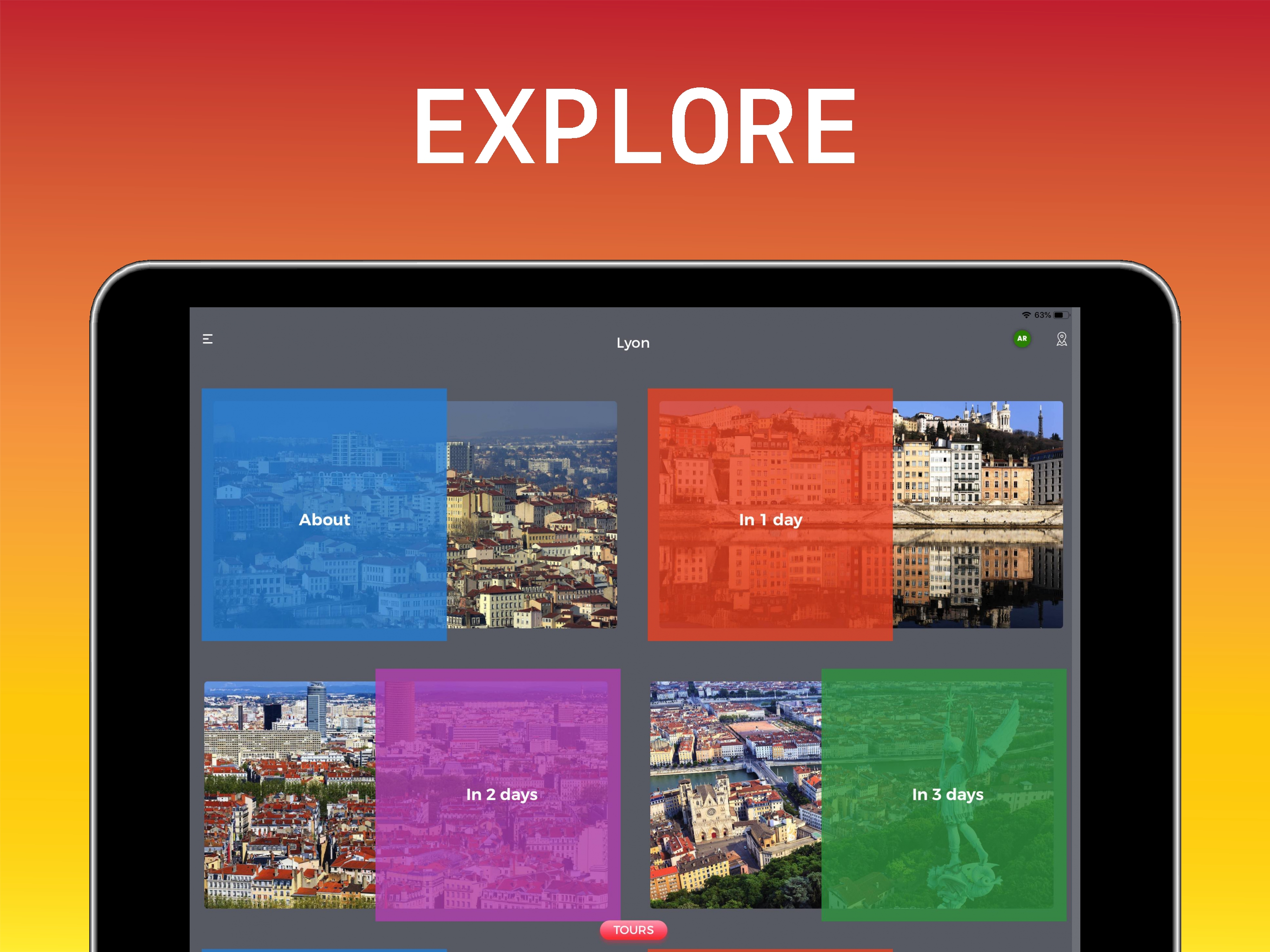
Task: Tap the skyscraper cityscape photo thumbnail
Action: pyautogui.click(x=290, y=795)
